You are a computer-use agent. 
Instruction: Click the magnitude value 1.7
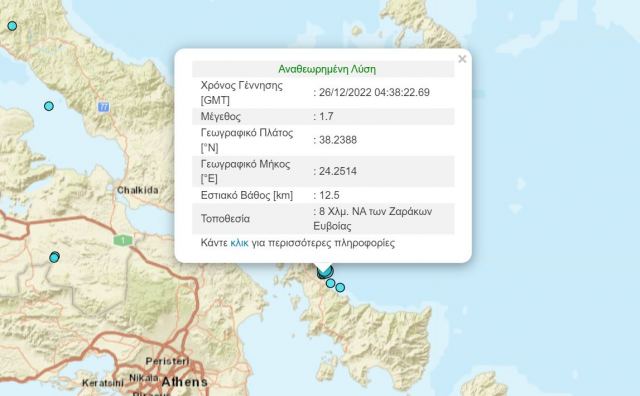326,116
